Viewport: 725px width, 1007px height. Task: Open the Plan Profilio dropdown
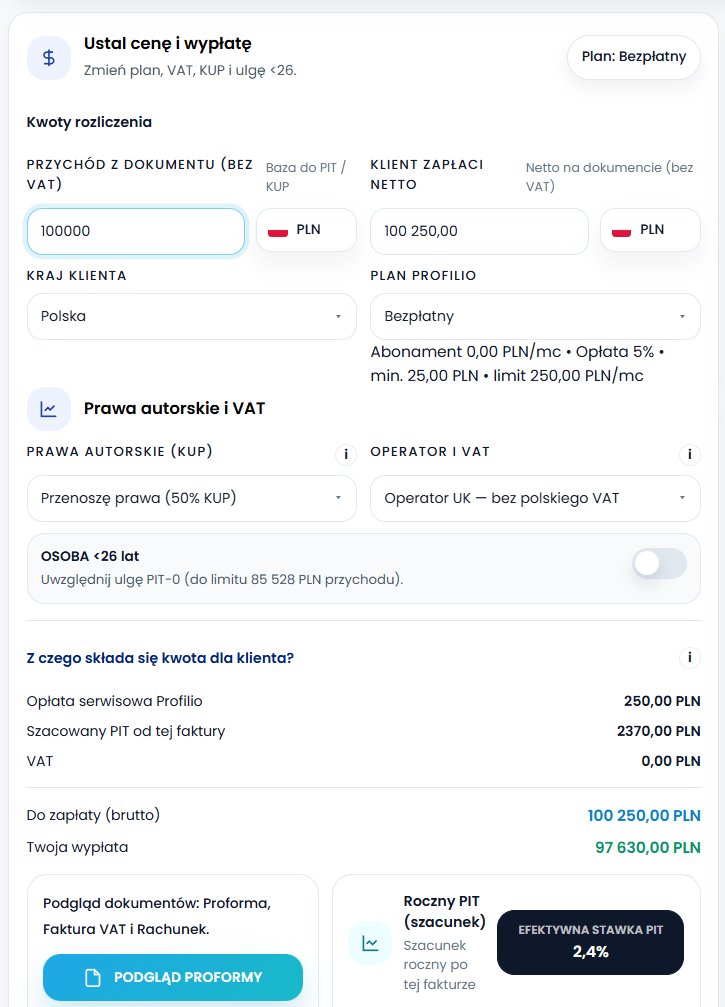tap(535, 316)
